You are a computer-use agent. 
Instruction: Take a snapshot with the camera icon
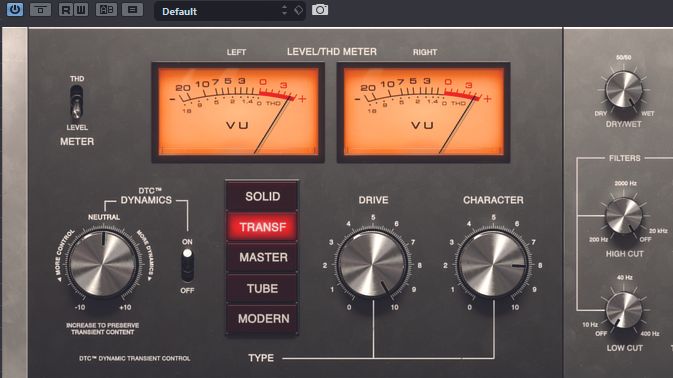coord(320,10)
